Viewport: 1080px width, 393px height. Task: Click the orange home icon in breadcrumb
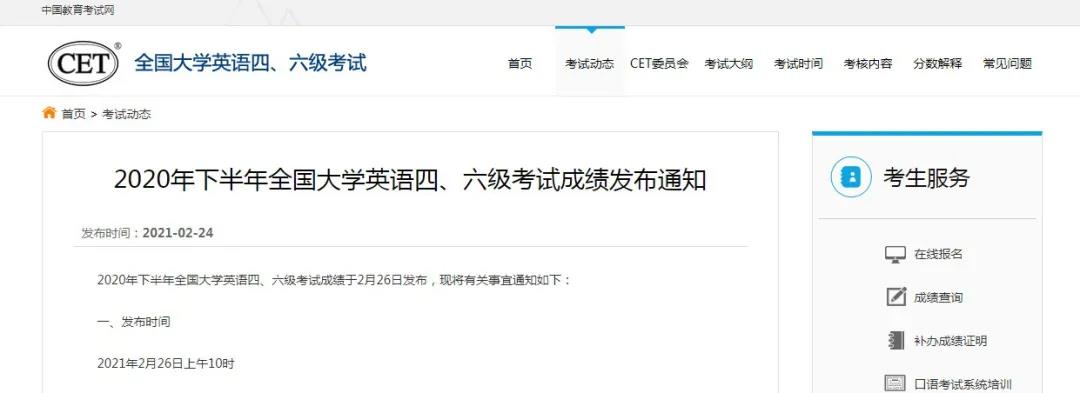49,113
